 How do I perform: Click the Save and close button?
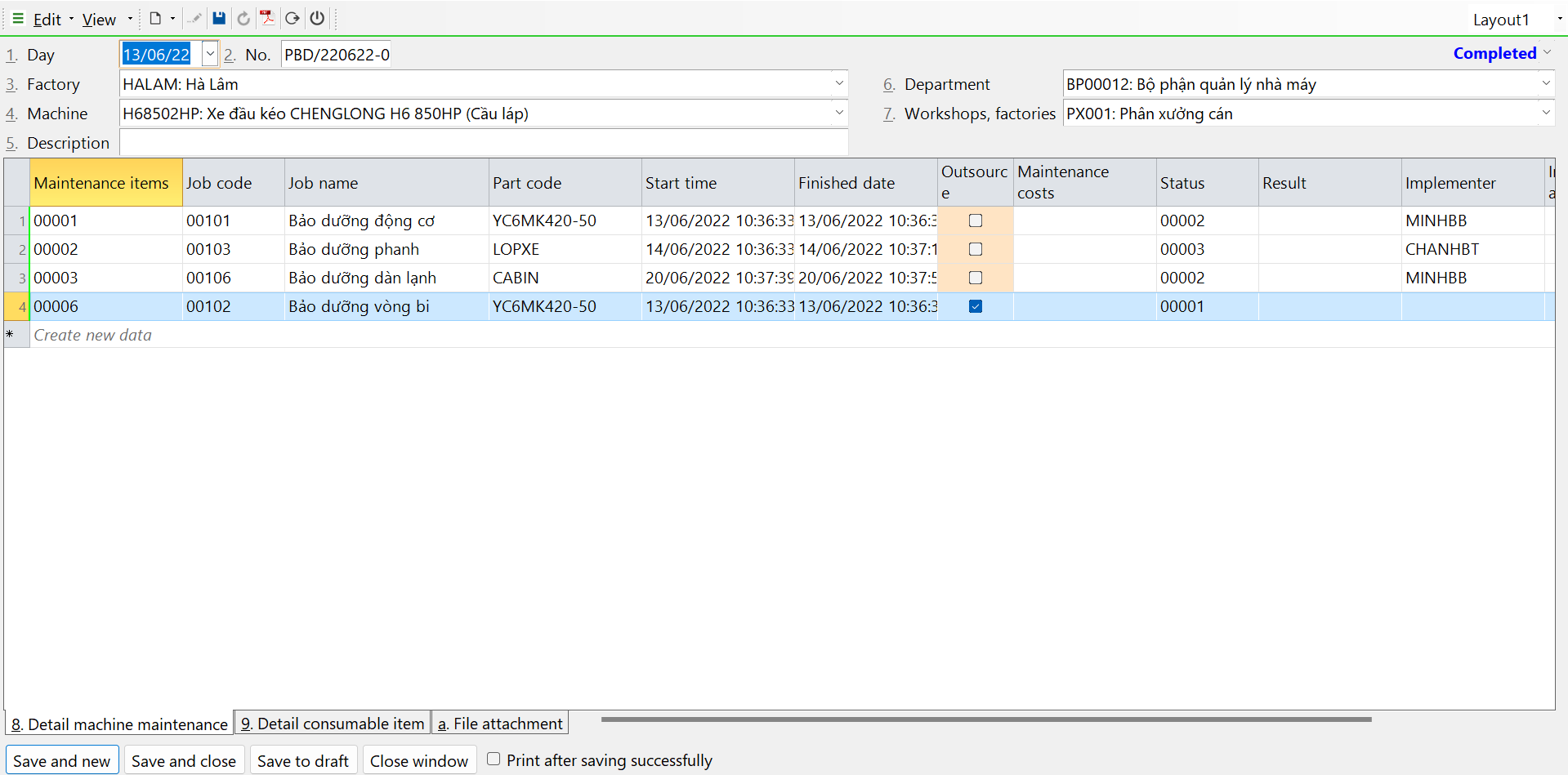coord(184,759)
